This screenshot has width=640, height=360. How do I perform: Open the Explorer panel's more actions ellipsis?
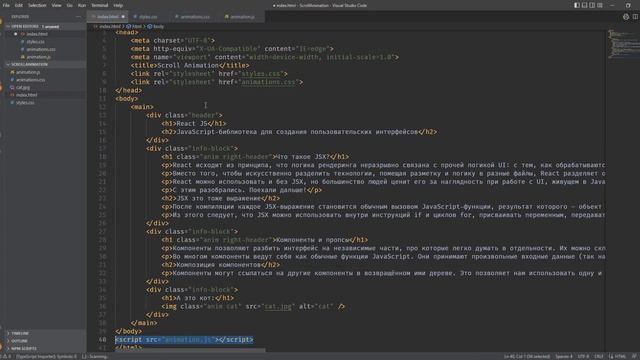78,17
